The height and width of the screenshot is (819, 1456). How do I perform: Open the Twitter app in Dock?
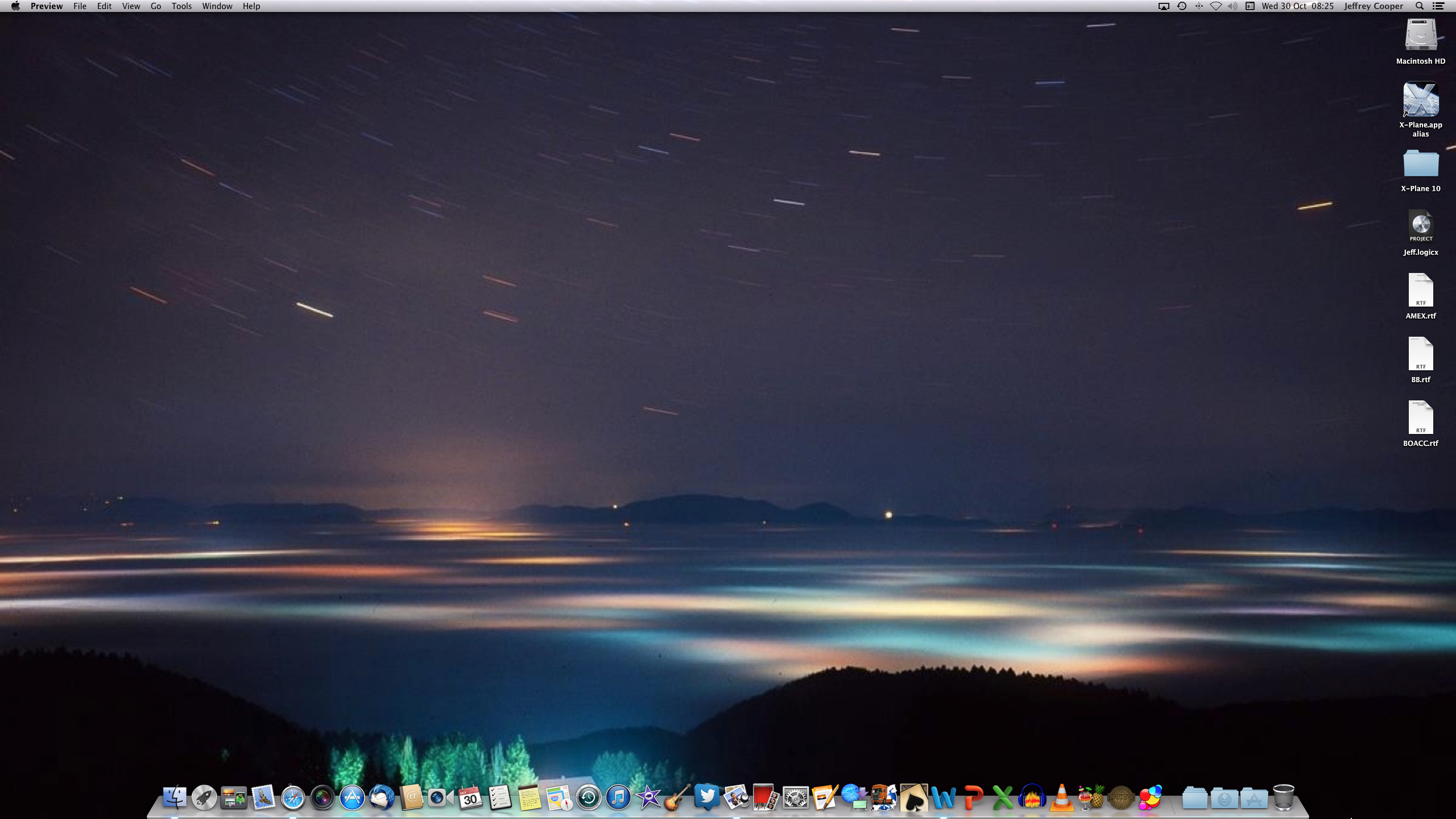(707, 797)
